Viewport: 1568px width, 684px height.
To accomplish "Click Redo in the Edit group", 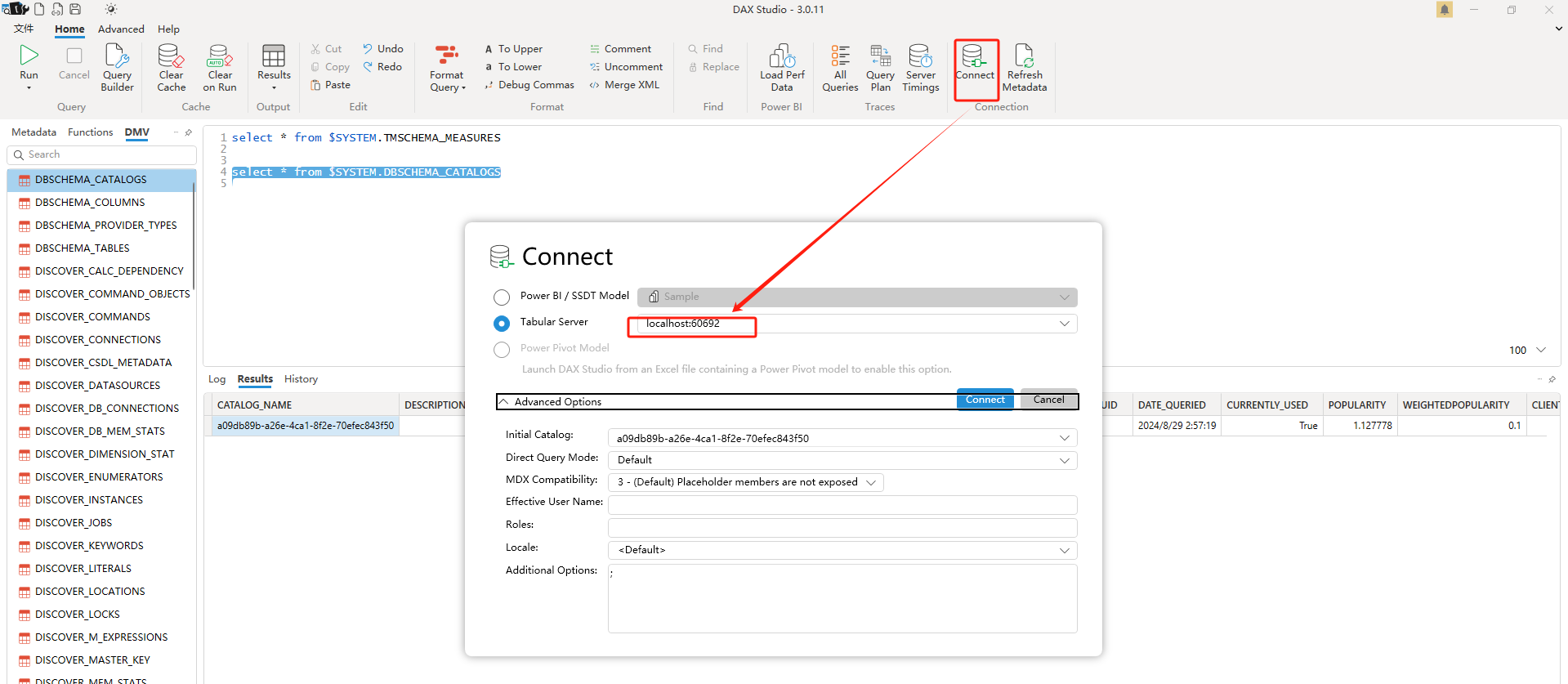I will [x=382, y=67].
